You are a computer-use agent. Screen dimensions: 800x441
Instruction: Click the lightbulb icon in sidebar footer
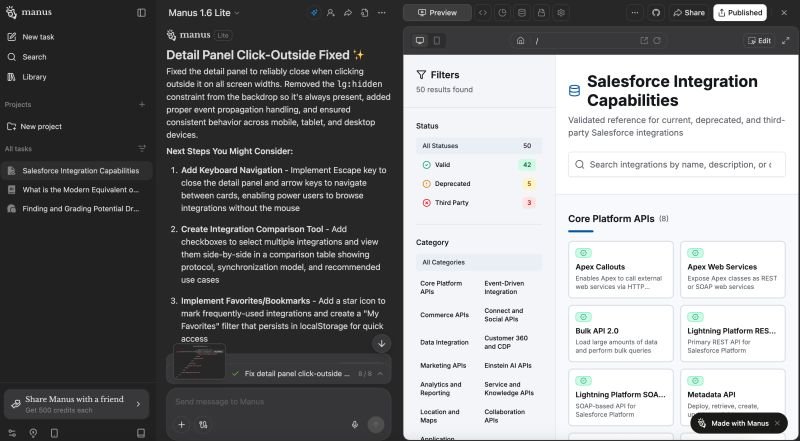[x=33, y=433]
